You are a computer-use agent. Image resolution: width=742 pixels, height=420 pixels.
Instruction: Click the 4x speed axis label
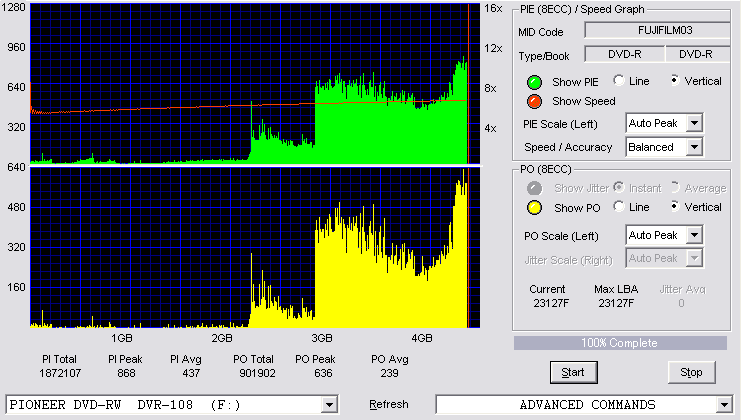coord(490,128)
